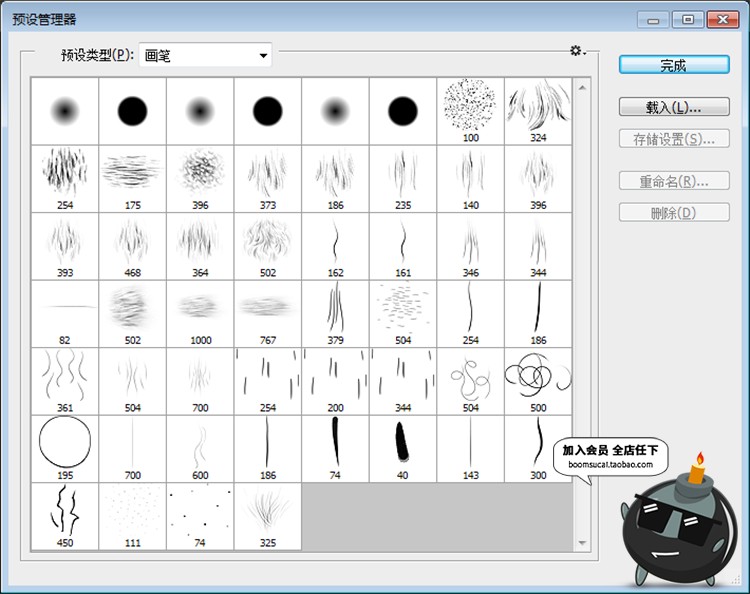The image size is (750, 594).
Task: Click the 重命名(R)... rename button
Action: point(674,181)
